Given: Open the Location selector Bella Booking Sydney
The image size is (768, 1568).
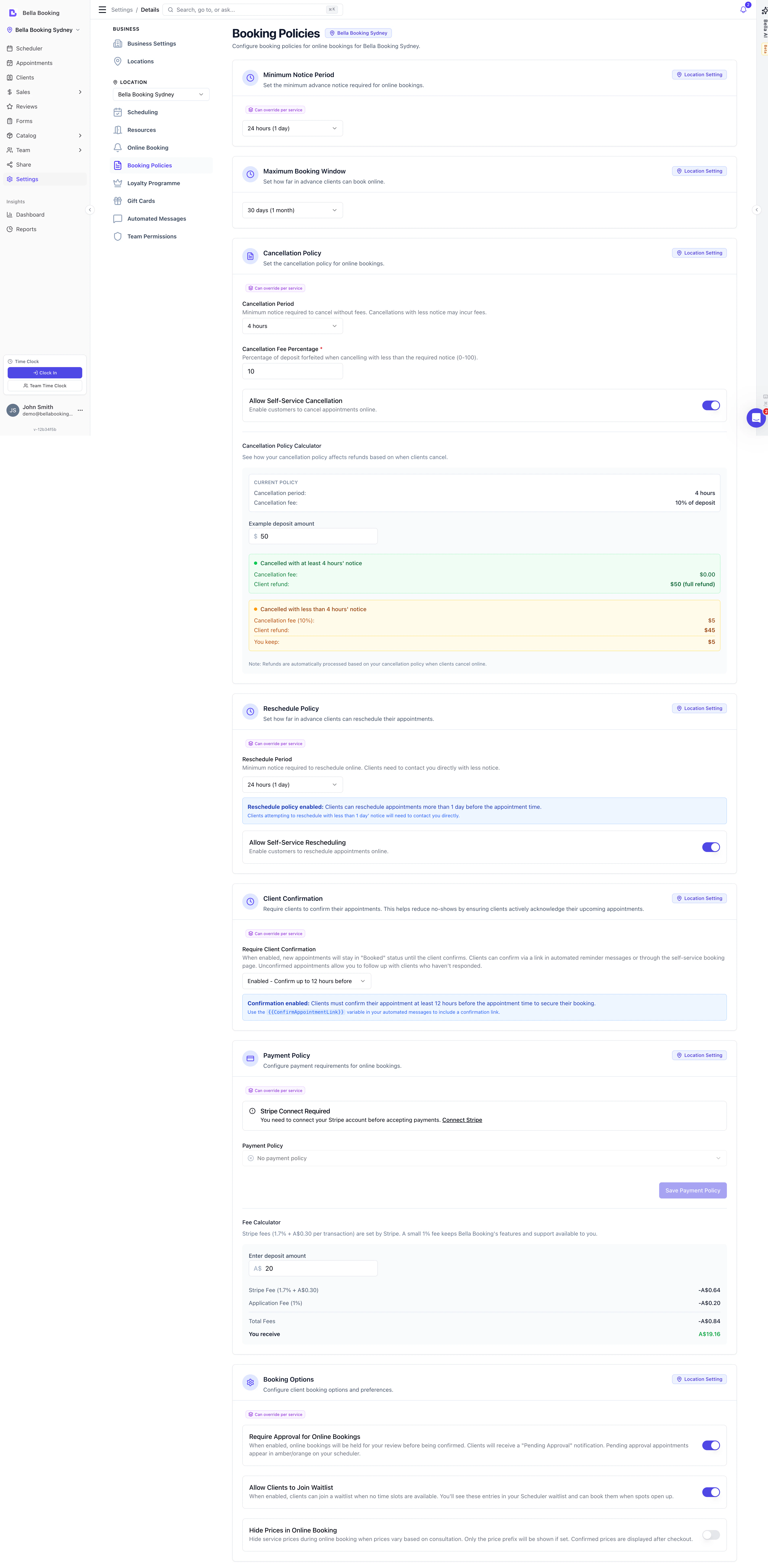Looking at the screenshot, I should coord(161,94).
